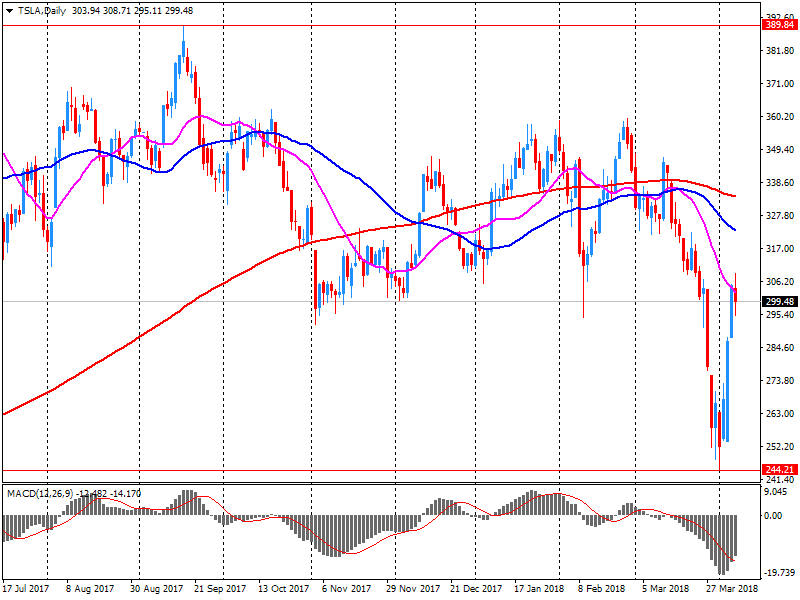Viewport: 800px width, 600px height.
Task: Click the 252.20 price axis label
Action: click(x=780, y=446)
